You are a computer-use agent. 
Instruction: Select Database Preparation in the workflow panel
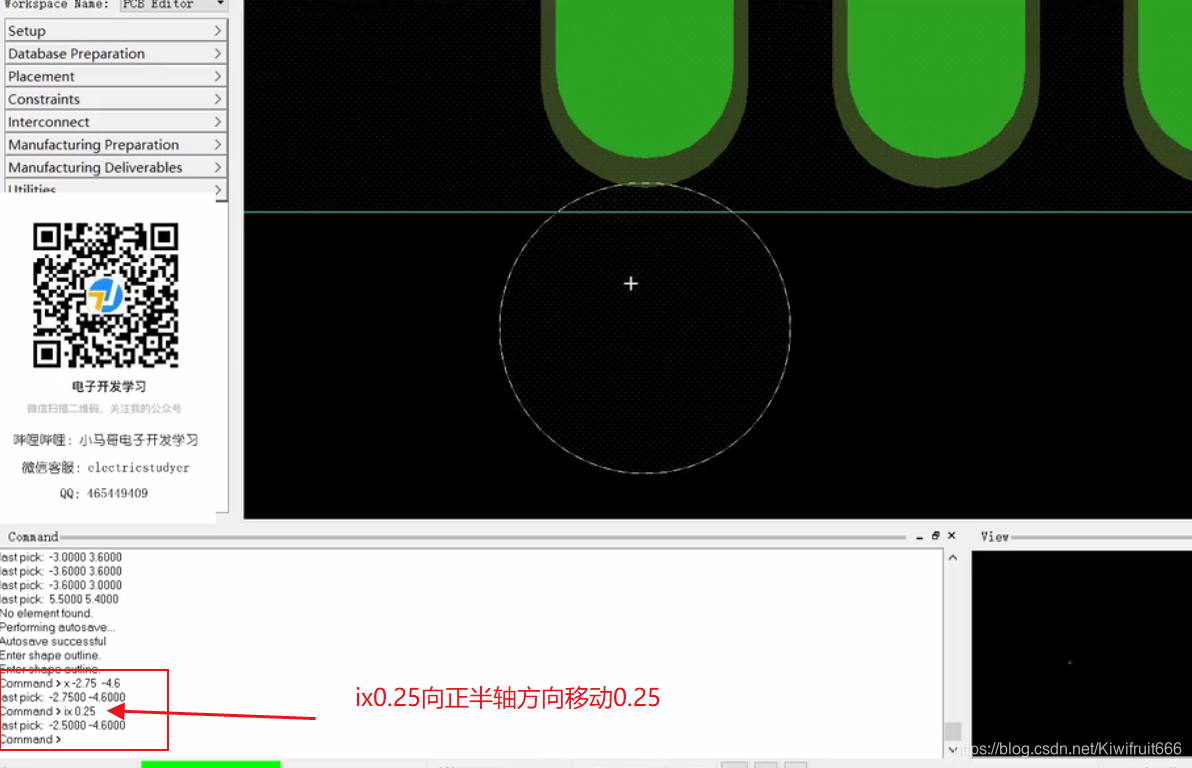tap(115, 53)
